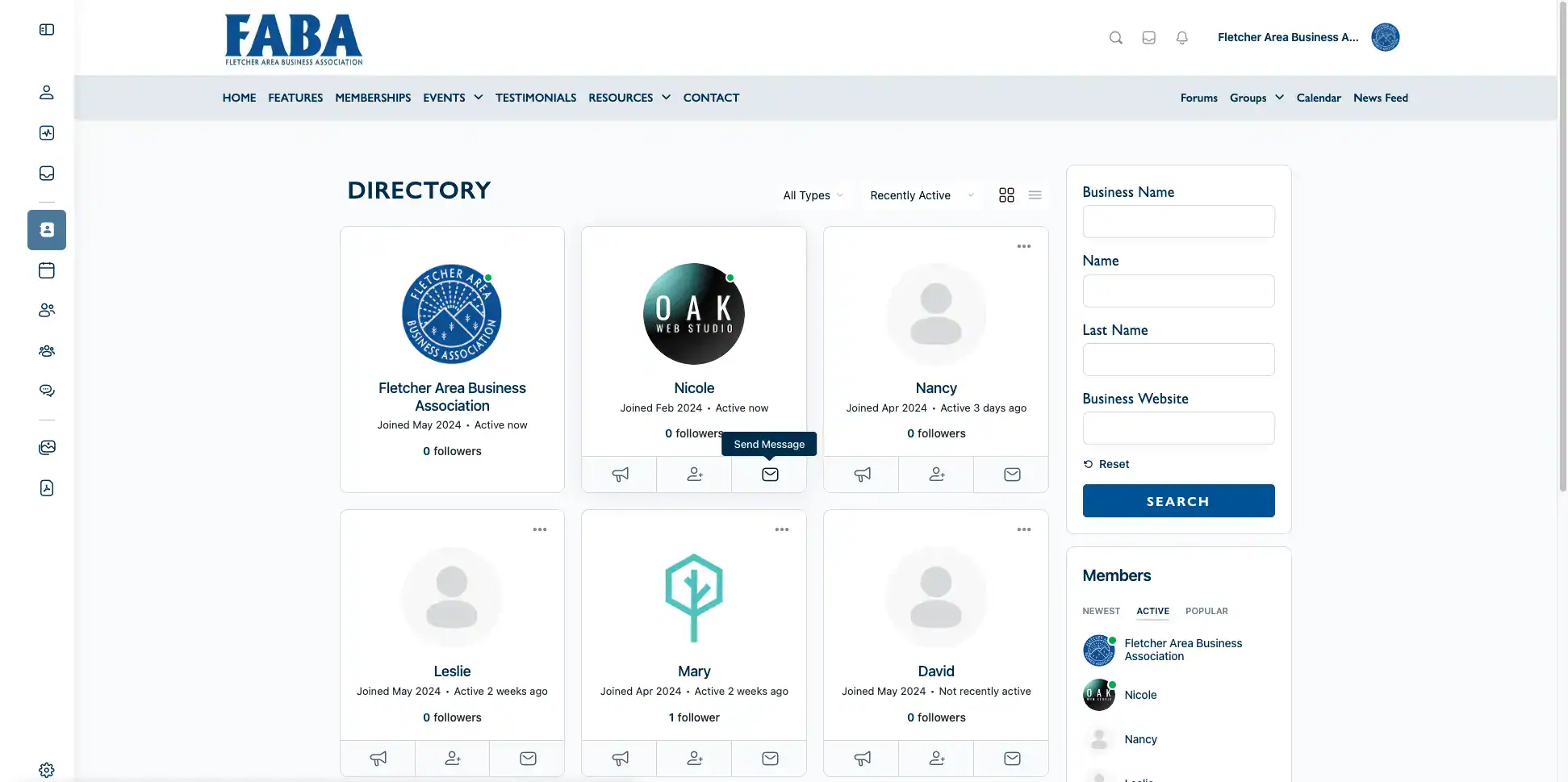The image size is (1568, 782).
Task: Follow Nicole via megaphone icon
Action: 620,475
